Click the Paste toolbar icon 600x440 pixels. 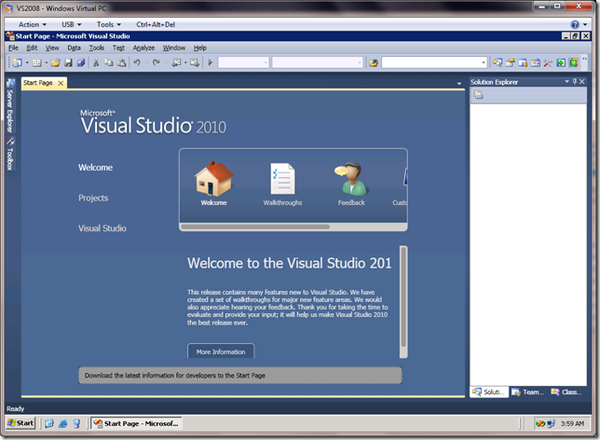coord(121,62)
